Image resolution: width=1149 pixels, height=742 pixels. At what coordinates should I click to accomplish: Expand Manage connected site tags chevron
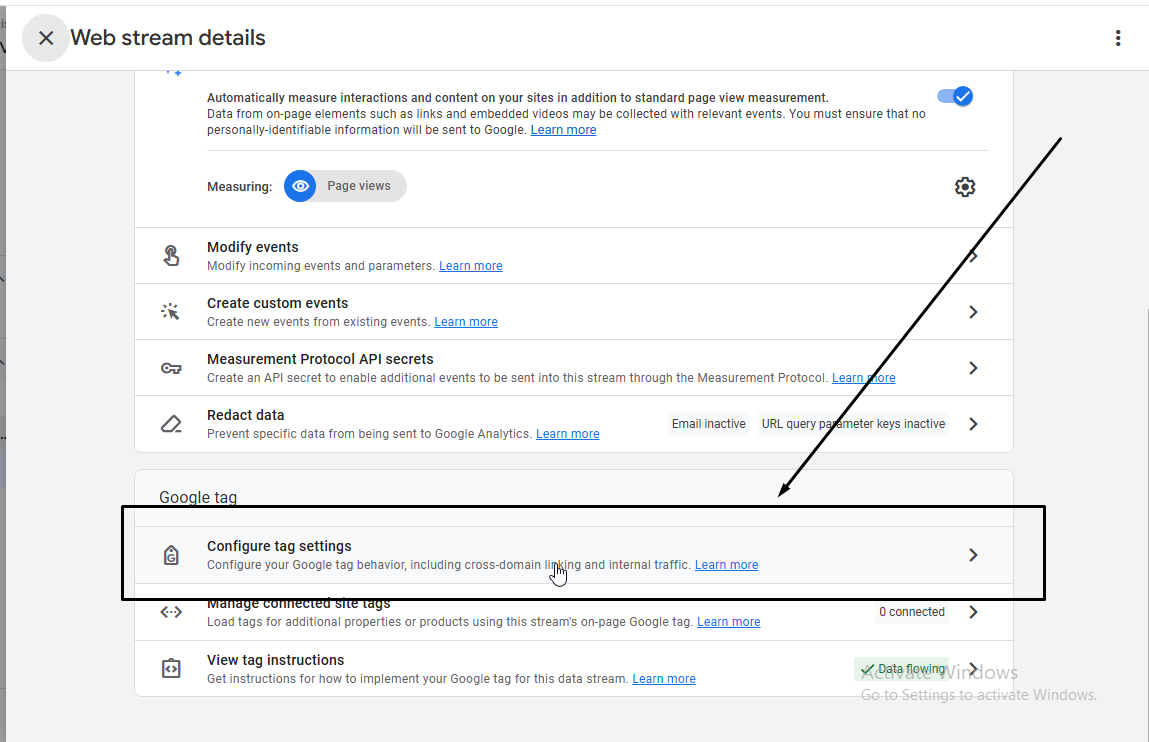pyautogui.click(x=973, y=612)
